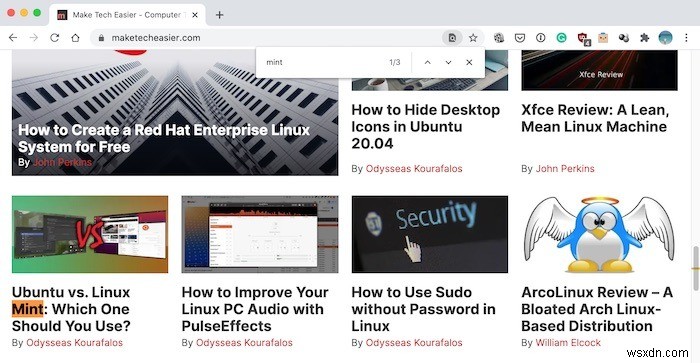Screen dimensions: 700x363
Task: Open 'Use Sudo without Password' article title
Action: pyautogui.click(x=423, y=309)
